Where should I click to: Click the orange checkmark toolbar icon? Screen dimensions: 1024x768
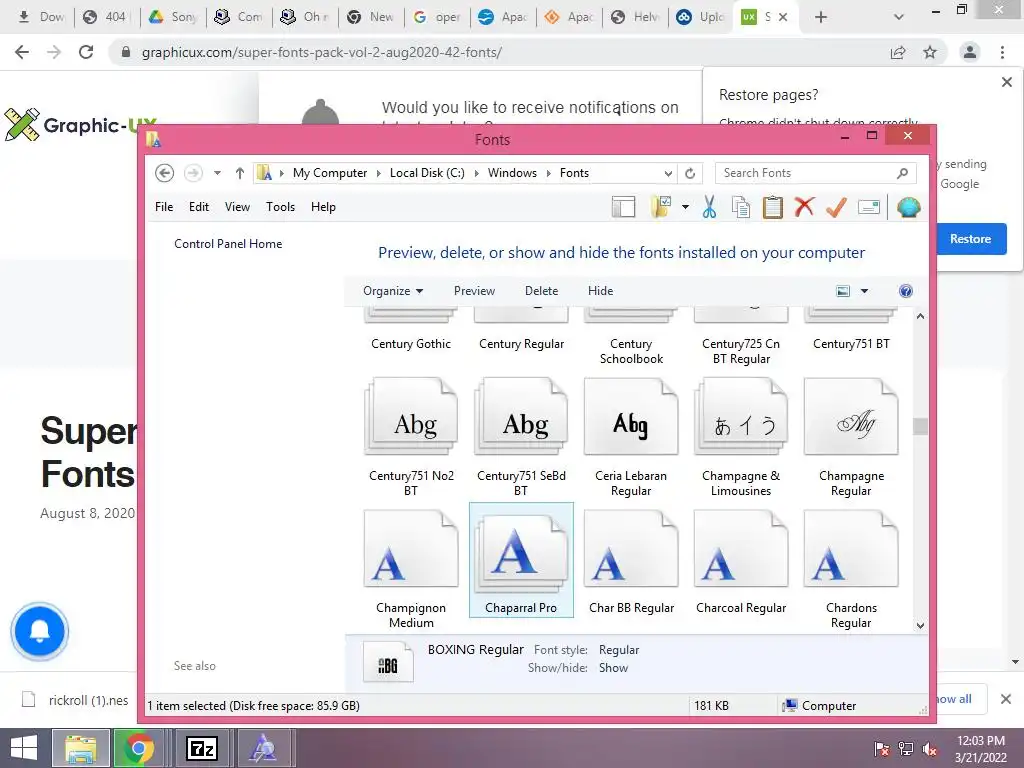point(836,207)
